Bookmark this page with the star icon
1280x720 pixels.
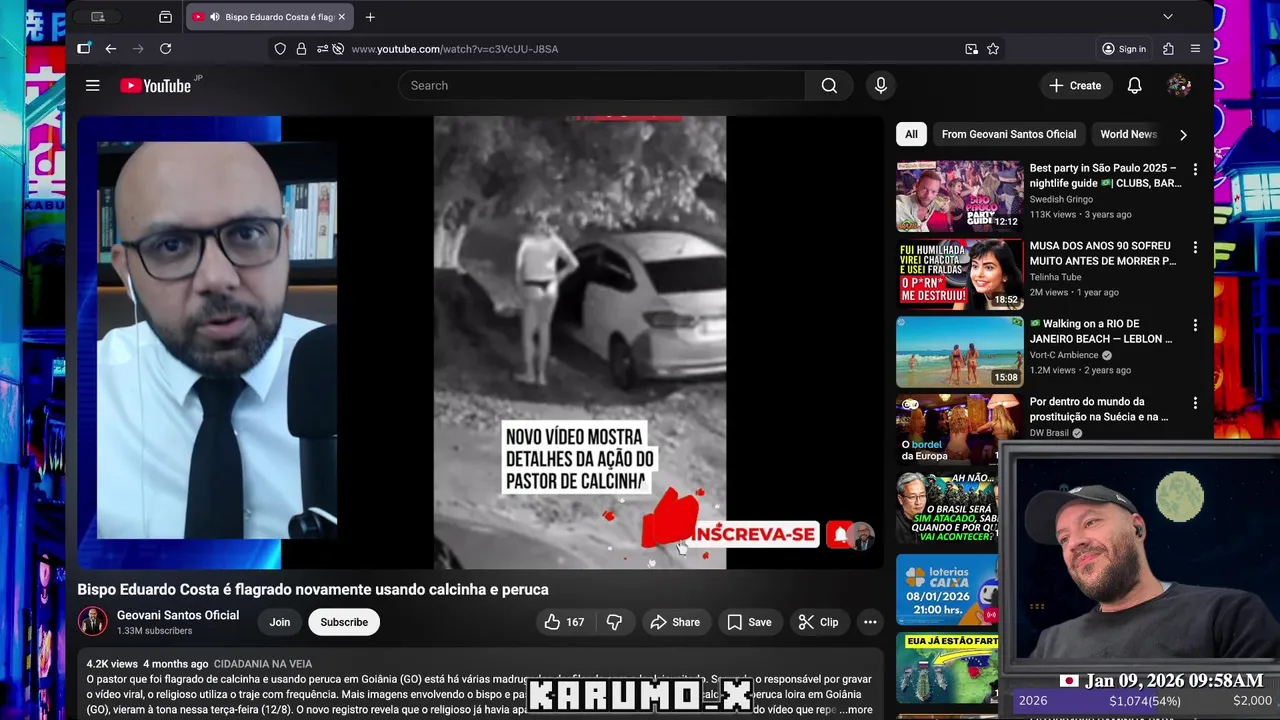tap(993, 49)
